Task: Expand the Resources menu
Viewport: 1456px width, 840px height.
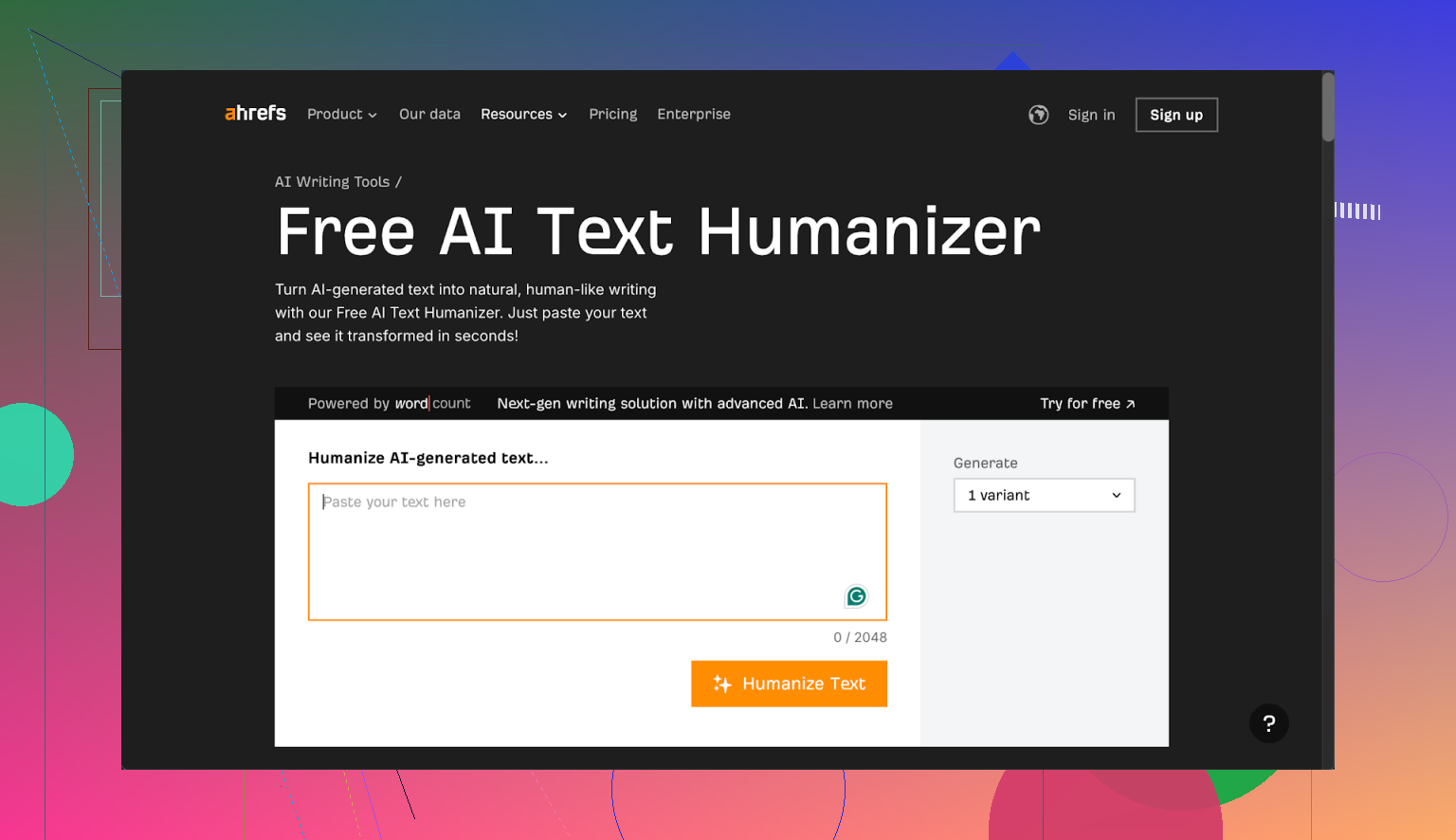Action: point(523,115)
